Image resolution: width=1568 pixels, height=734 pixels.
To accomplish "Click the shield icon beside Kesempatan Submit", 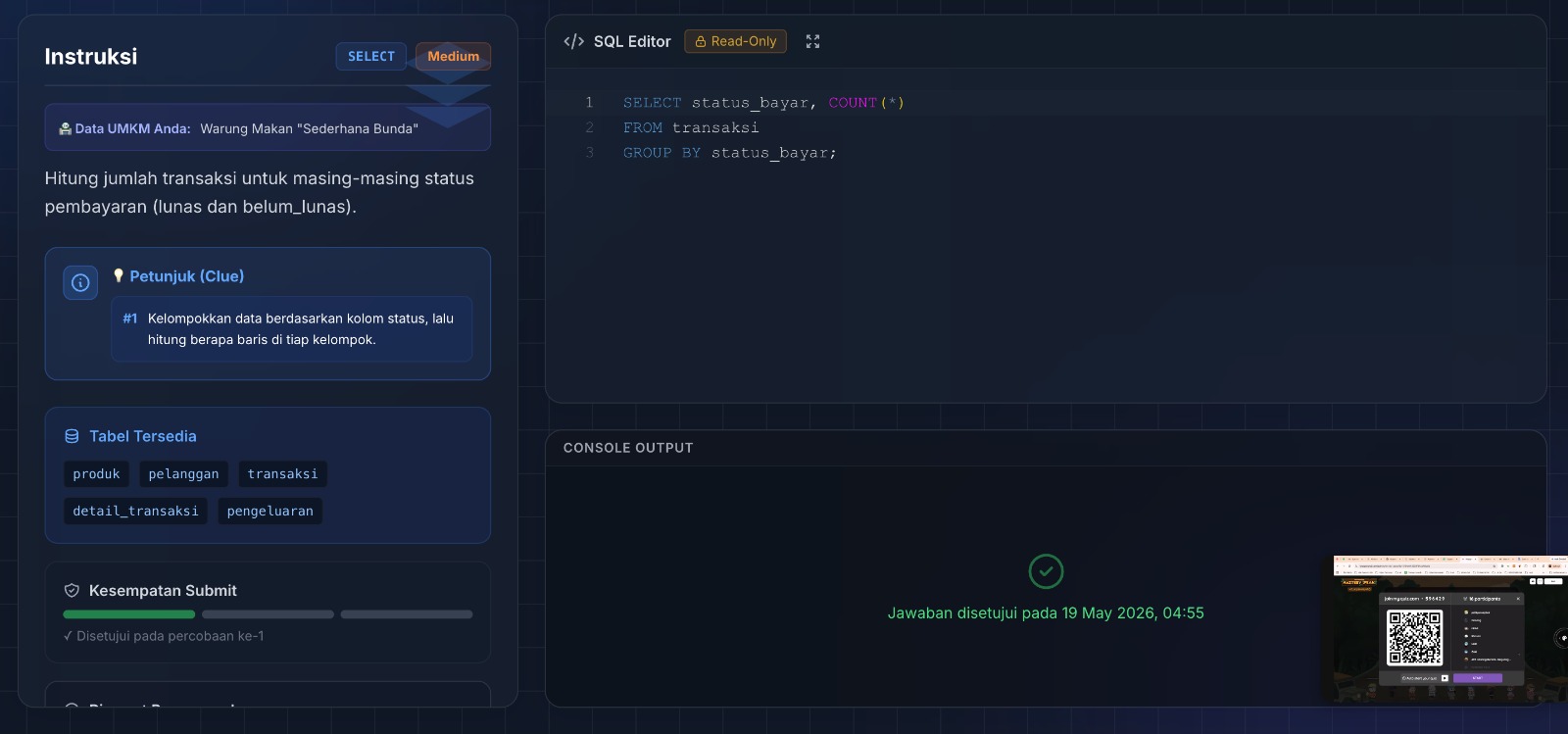I will pyautogui.click(x=72, y=590).
